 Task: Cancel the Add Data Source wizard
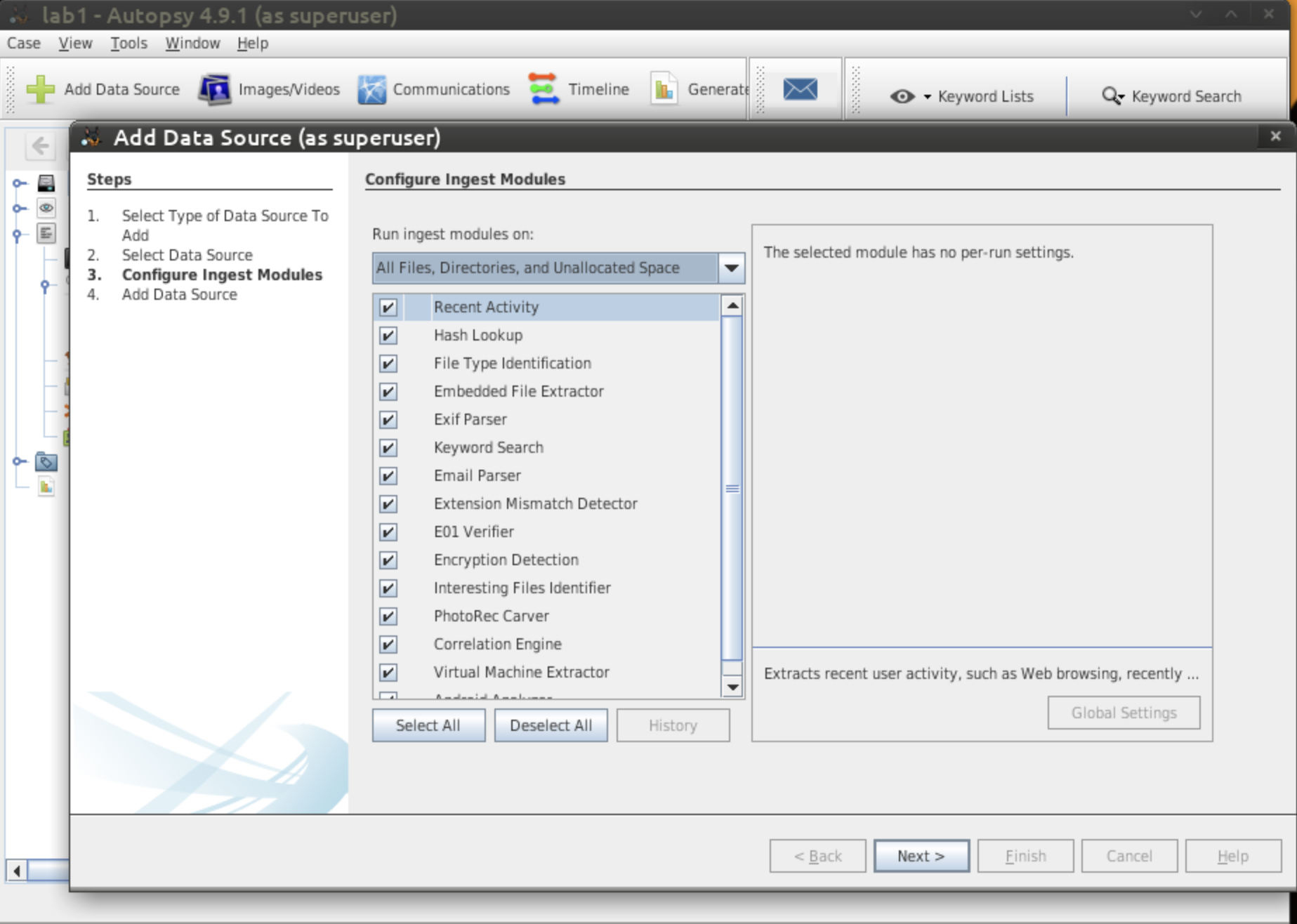coord(1129,856)
